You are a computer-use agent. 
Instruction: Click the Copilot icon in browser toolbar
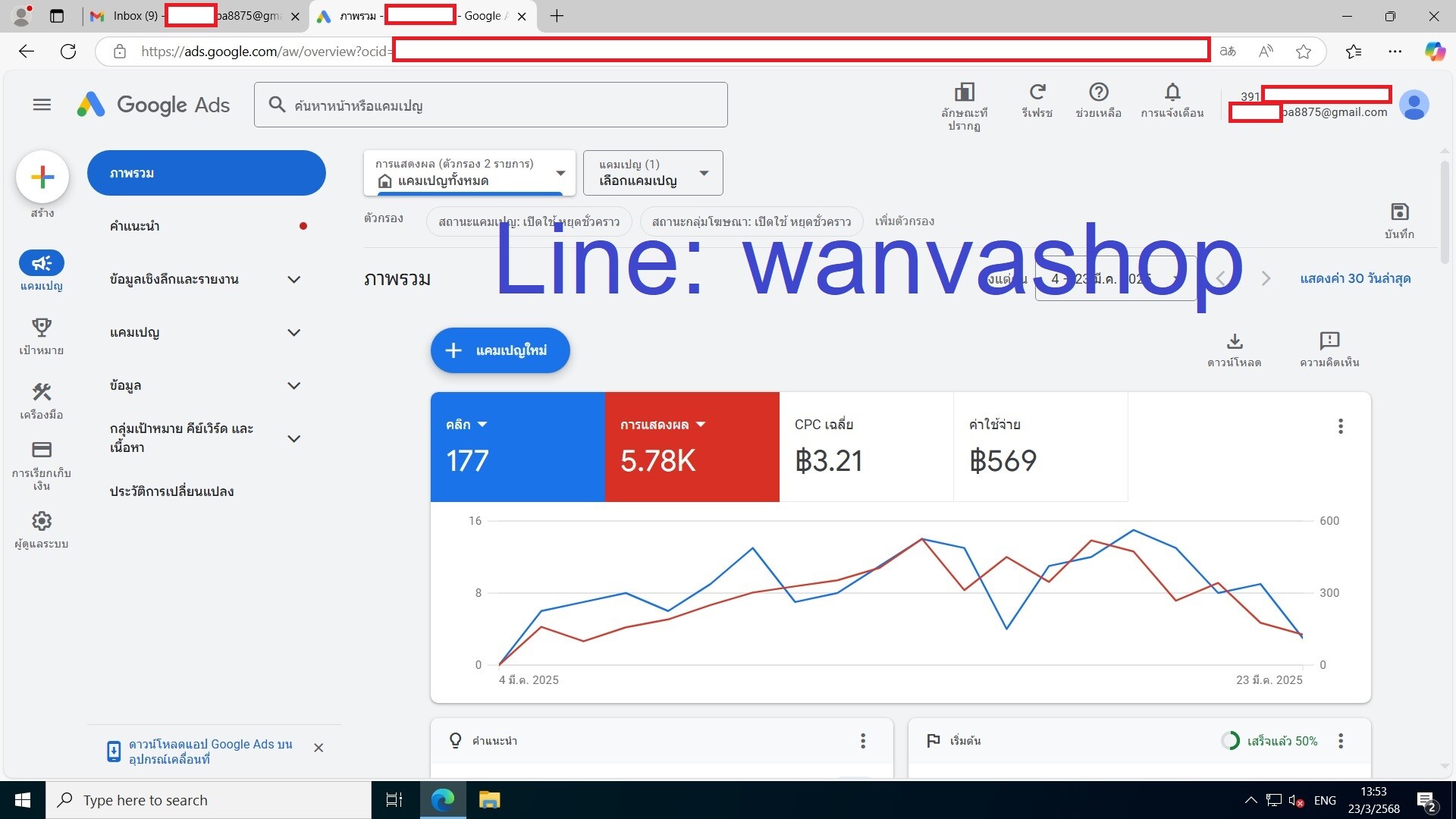[x=1435, y=52]
